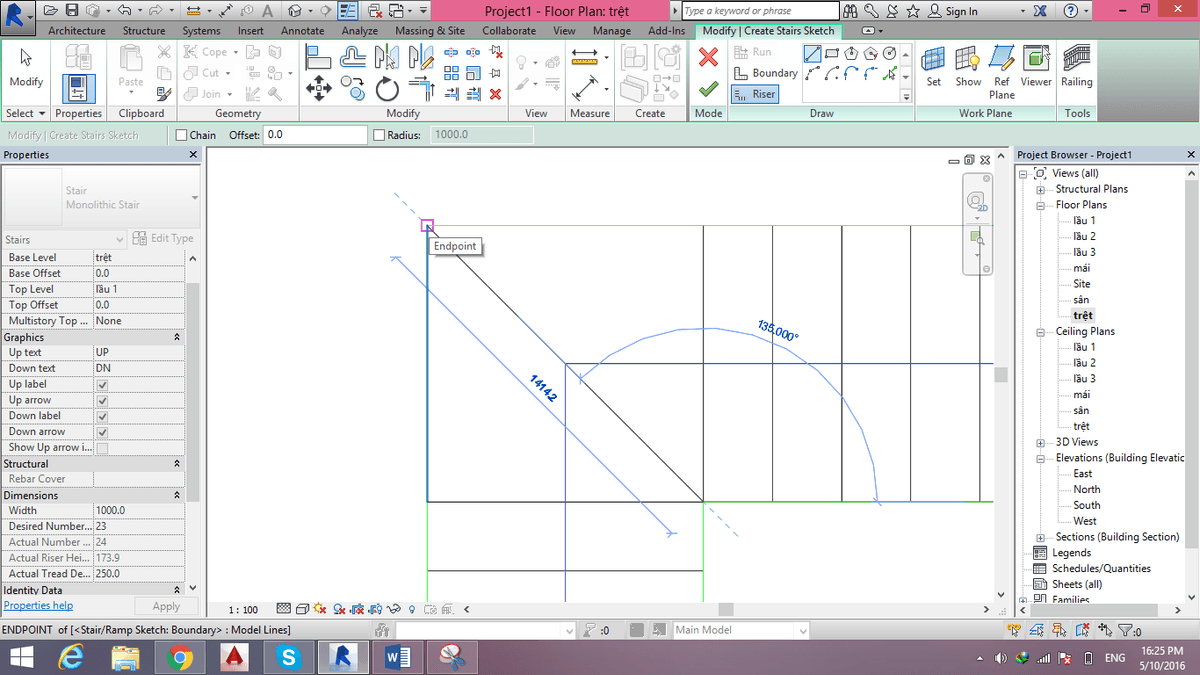Click the Railing tool
Image resolution: width=1200 pixels, height=675 pixels.
1077,67
